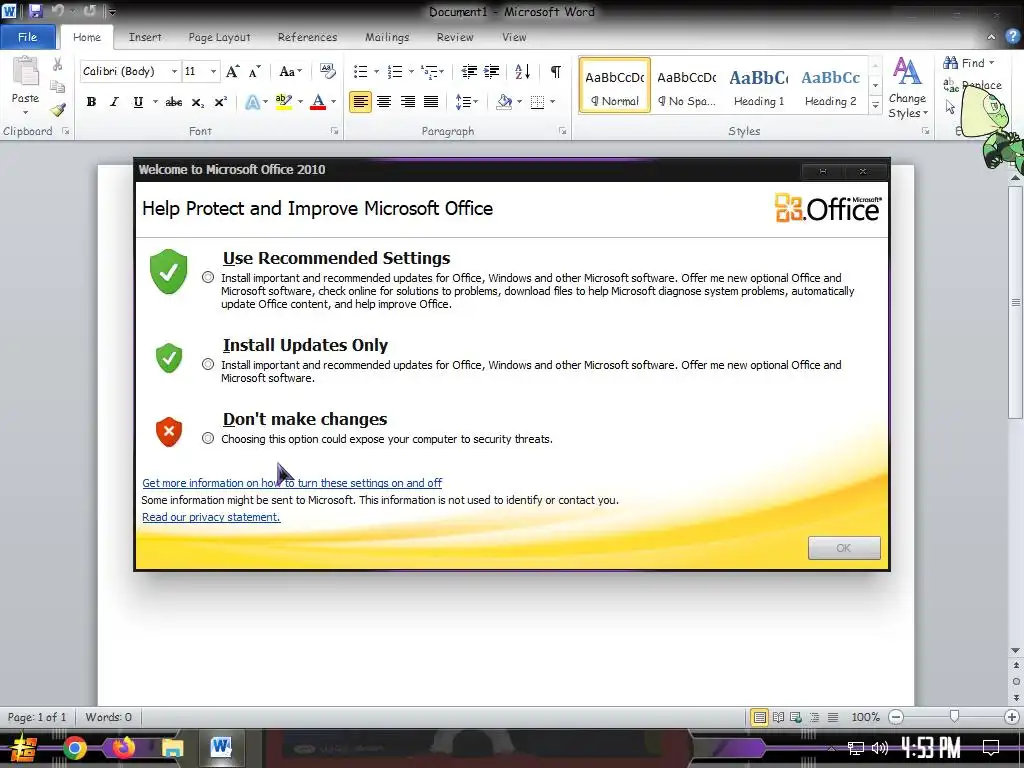The width and height of the screenshot is (1024, 768).
Task: Align text left
Action: click(x=360, y=102)
